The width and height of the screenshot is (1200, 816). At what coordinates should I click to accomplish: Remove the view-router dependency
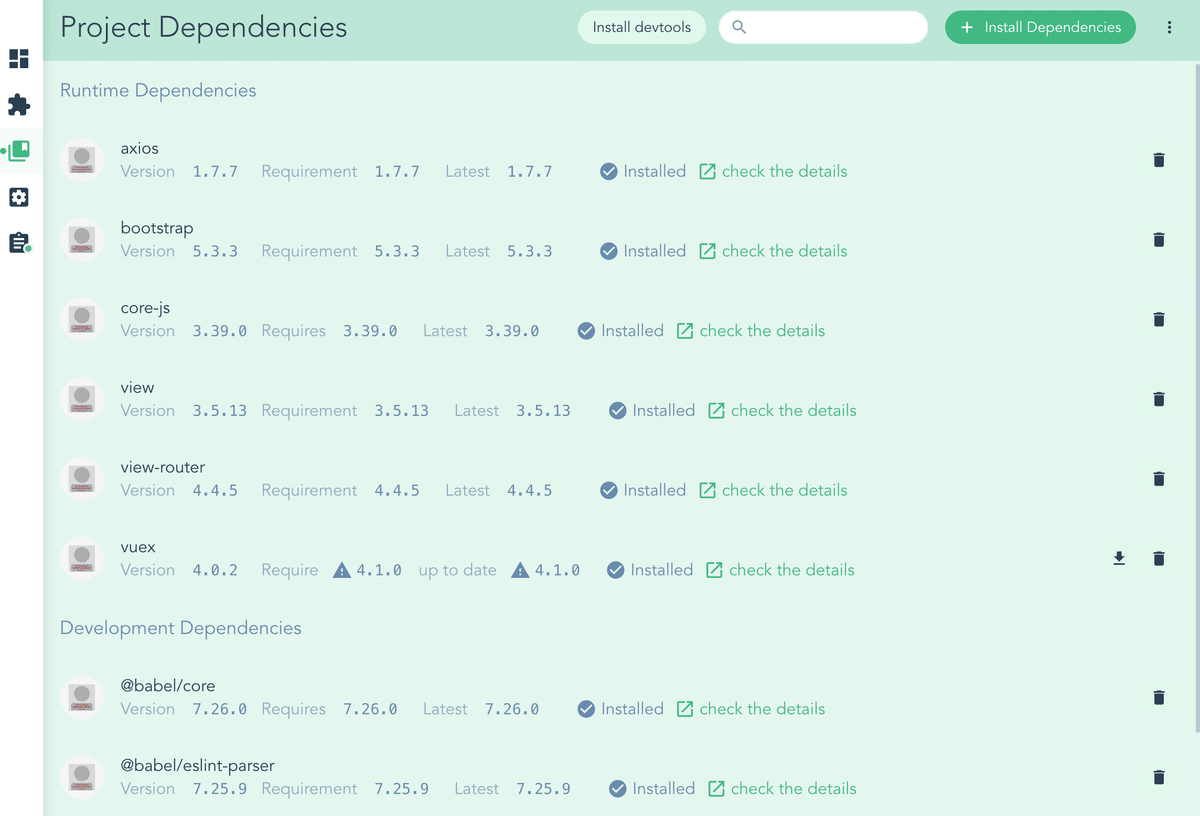click(1159, 479)
